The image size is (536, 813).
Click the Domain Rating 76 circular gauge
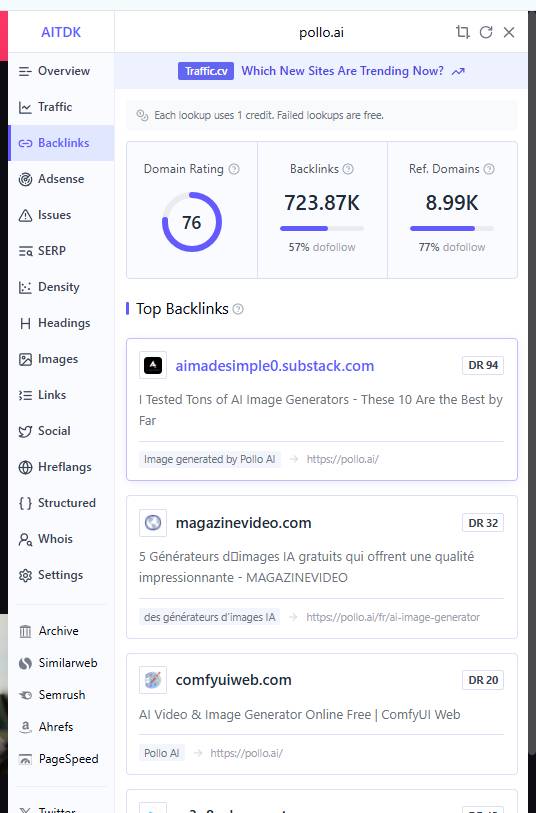192,222
